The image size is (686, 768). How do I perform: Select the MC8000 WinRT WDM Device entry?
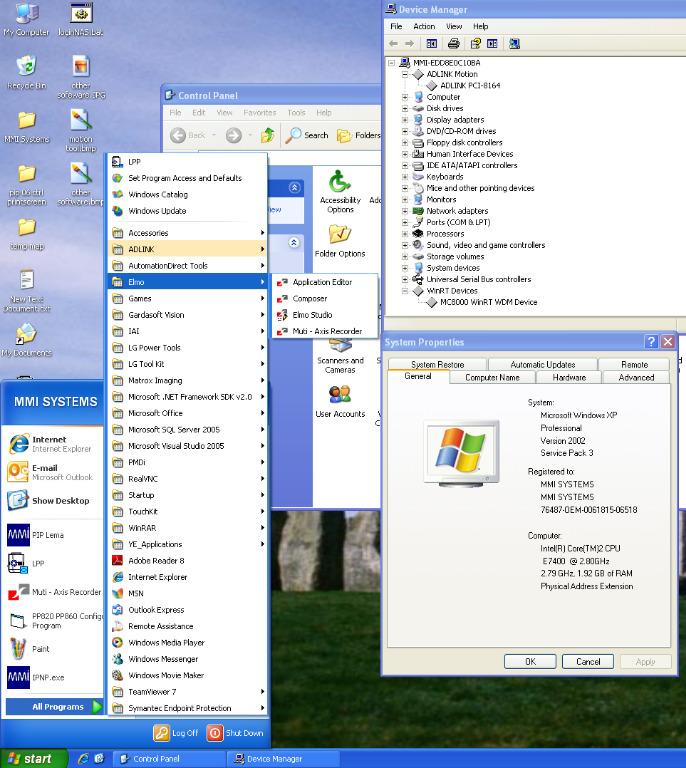pos(490,302)
